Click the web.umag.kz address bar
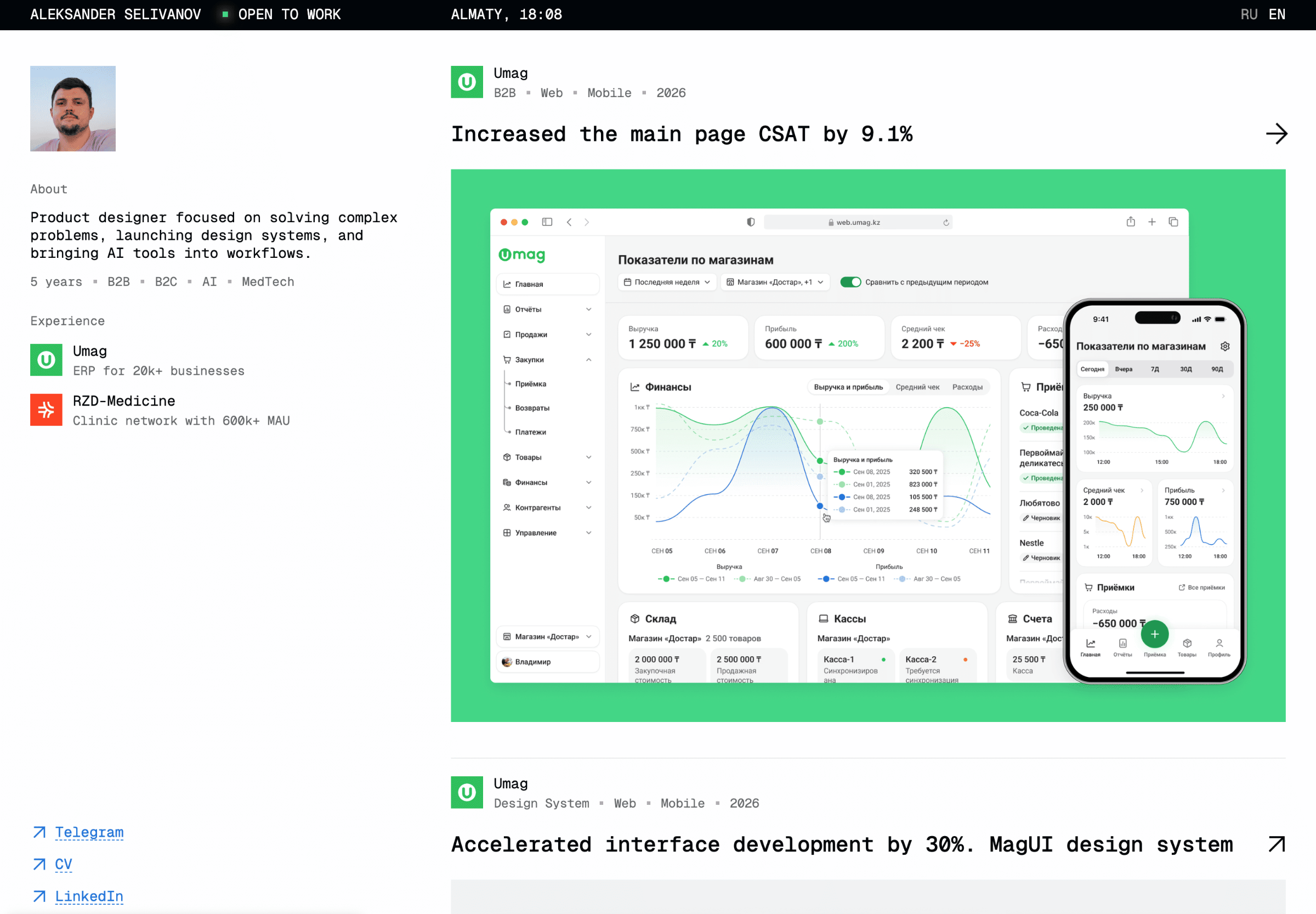Image resolution: width=1316 pixels, height=914 pixels. 858,222
